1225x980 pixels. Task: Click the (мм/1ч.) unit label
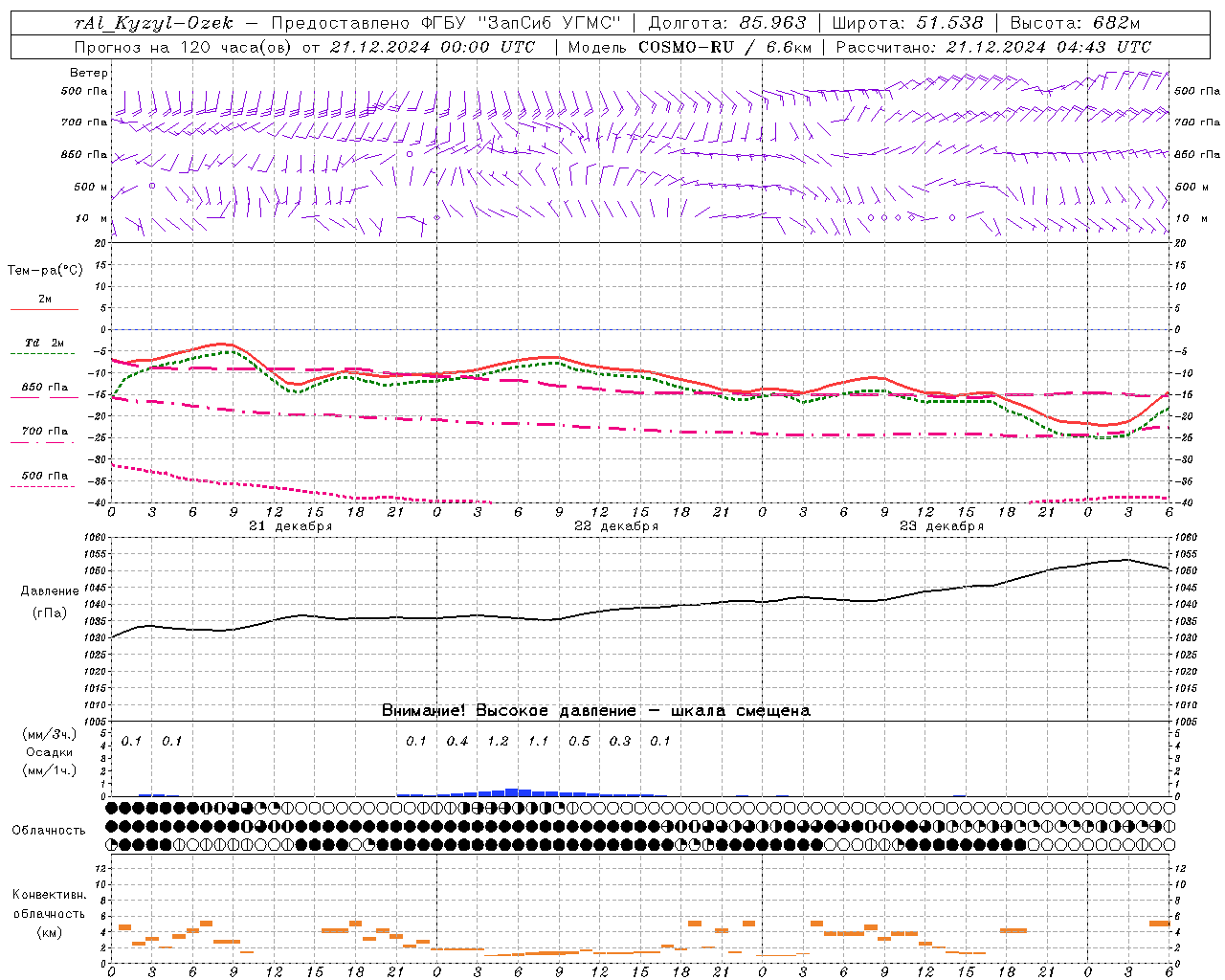coord(49,770)
